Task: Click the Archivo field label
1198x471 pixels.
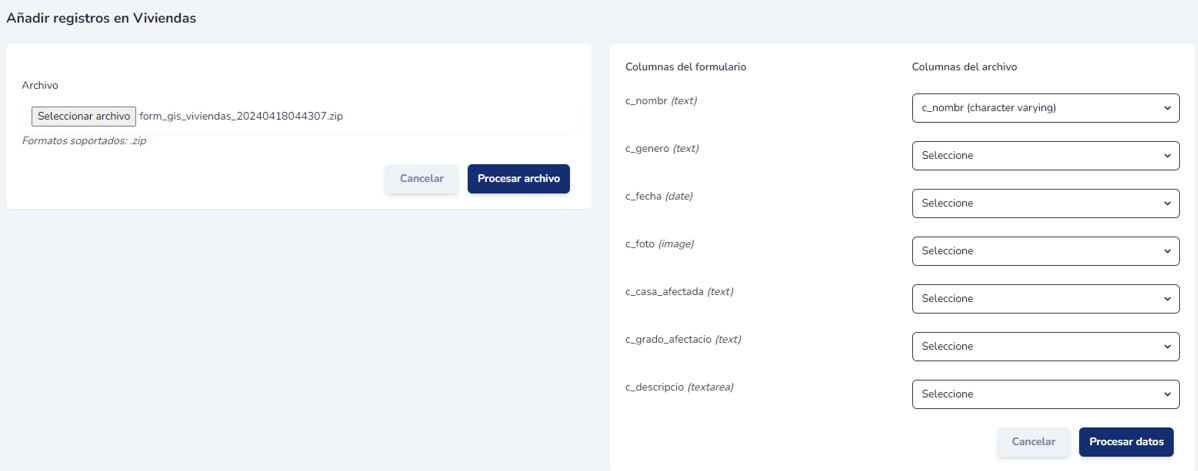Action: click(x=40, y=86)
